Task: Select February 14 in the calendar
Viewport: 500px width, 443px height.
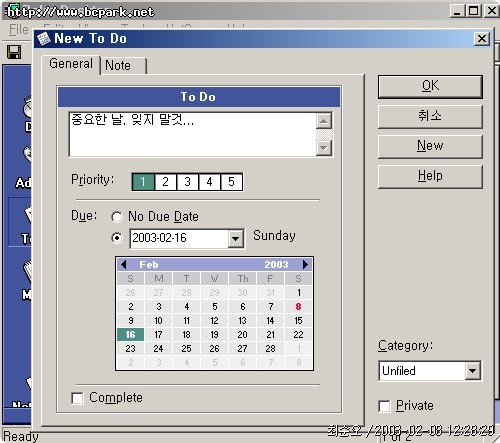Action: click(x=270, y=320)
